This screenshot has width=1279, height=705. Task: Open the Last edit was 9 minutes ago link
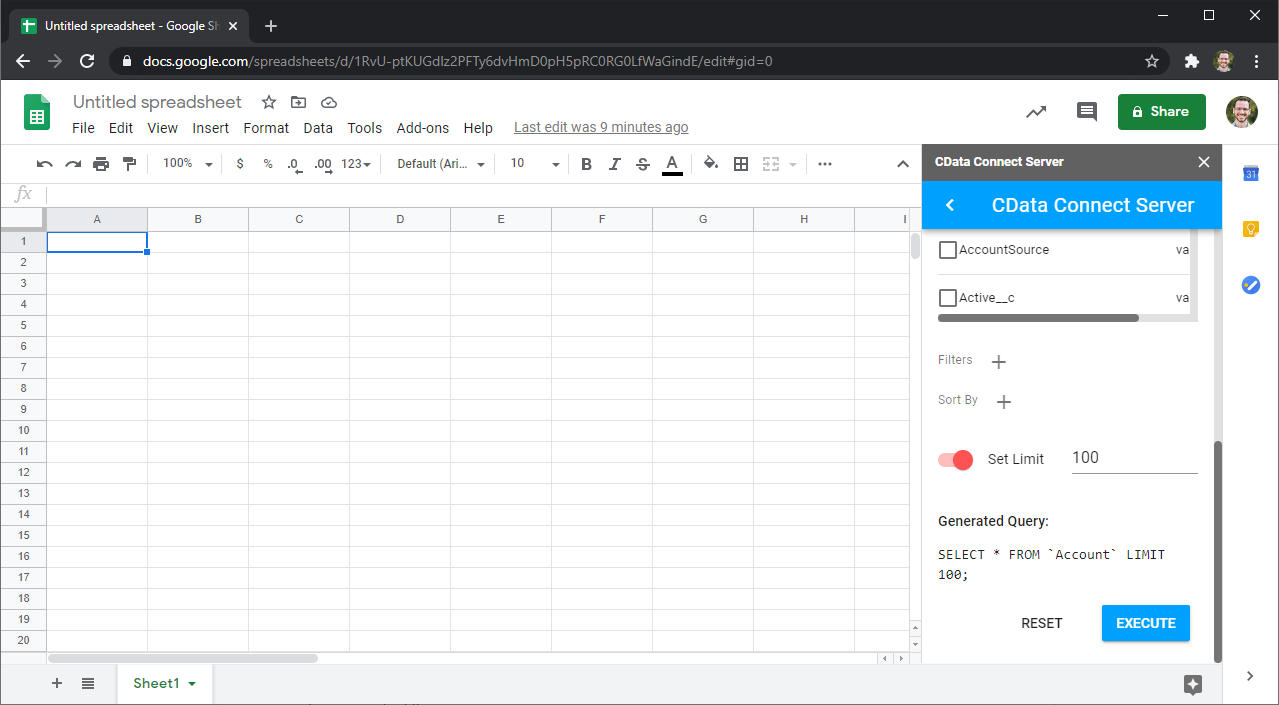coord(601,128)
